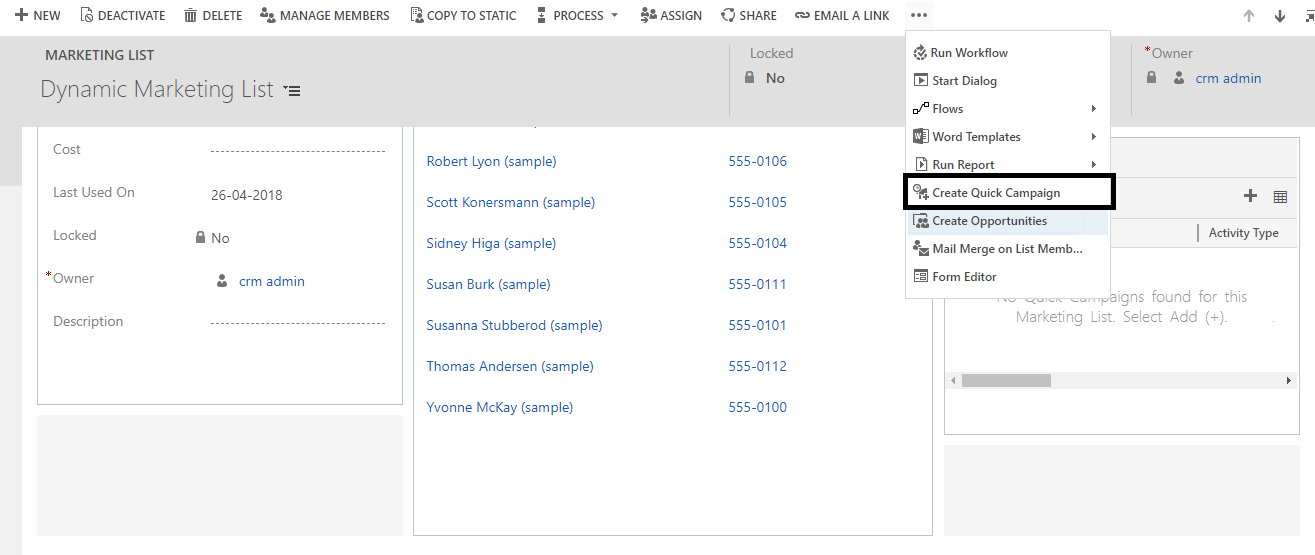Add a Quick Campaign with plus icon
Screen dimensions: 1315x555
pyautogui.click(x=1250, y=196)
